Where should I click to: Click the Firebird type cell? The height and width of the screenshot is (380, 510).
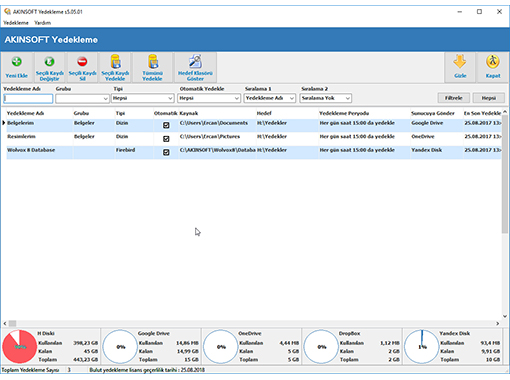(125, 150)
